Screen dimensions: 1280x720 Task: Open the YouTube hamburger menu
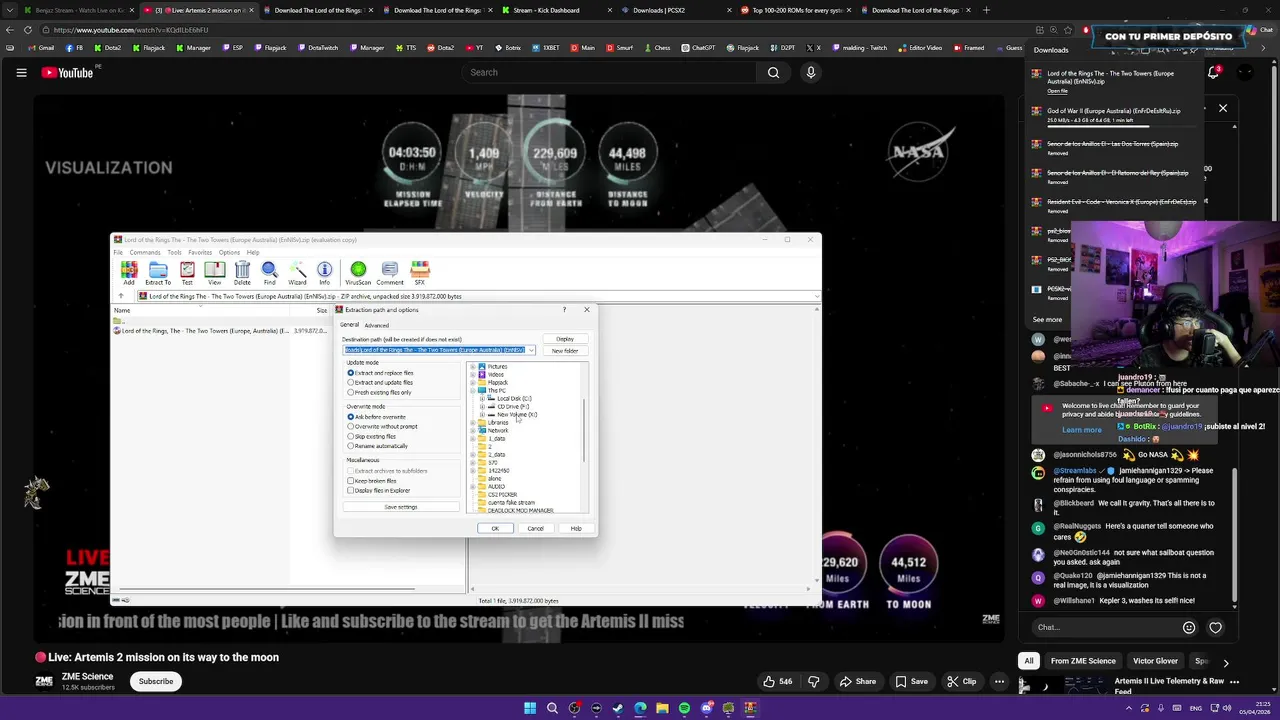click(x=21, y=72)
